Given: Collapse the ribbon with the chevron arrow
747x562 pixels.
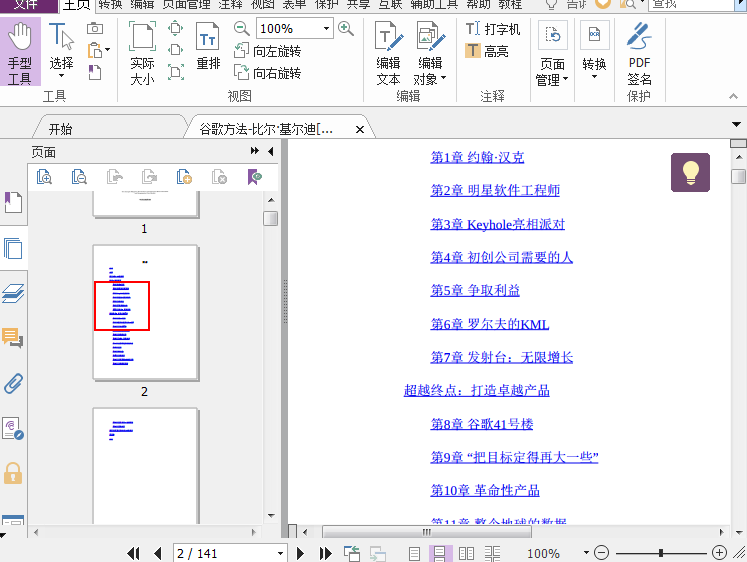Looking at the screenshot, I should pos(733,97).
